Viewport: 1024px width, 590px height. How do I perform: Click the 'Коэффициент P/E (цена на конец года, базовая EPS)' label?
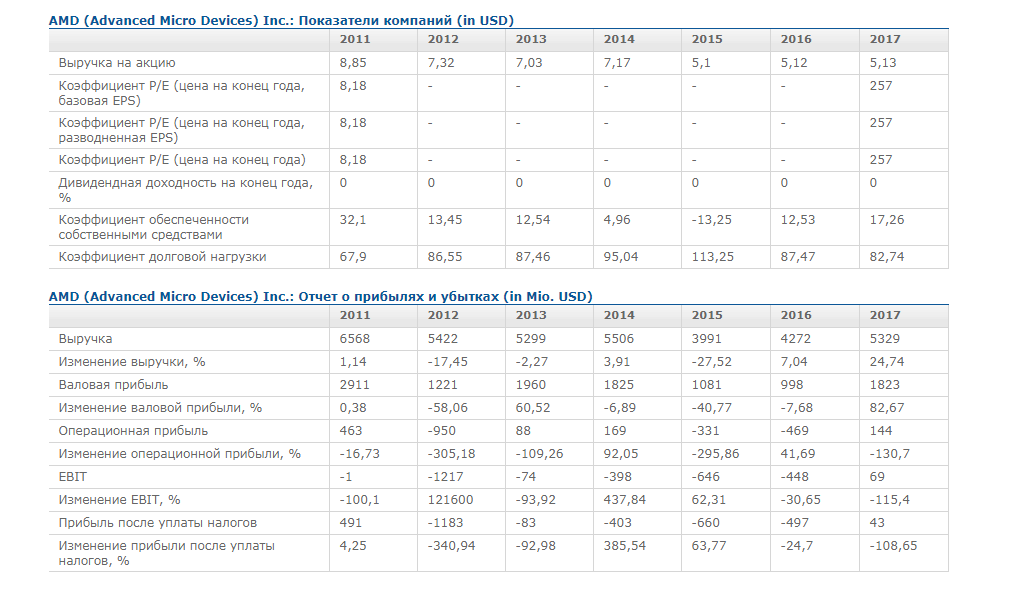(x=182, y=93)
